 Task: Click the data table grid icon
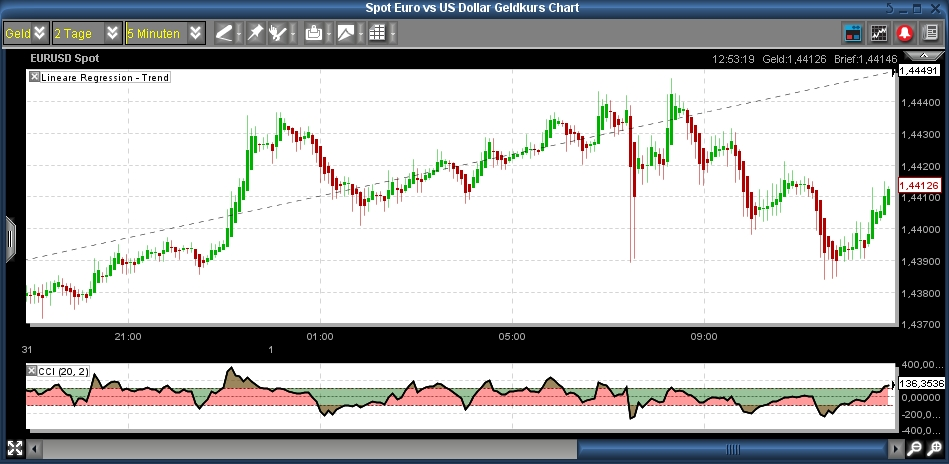point(377,33)
